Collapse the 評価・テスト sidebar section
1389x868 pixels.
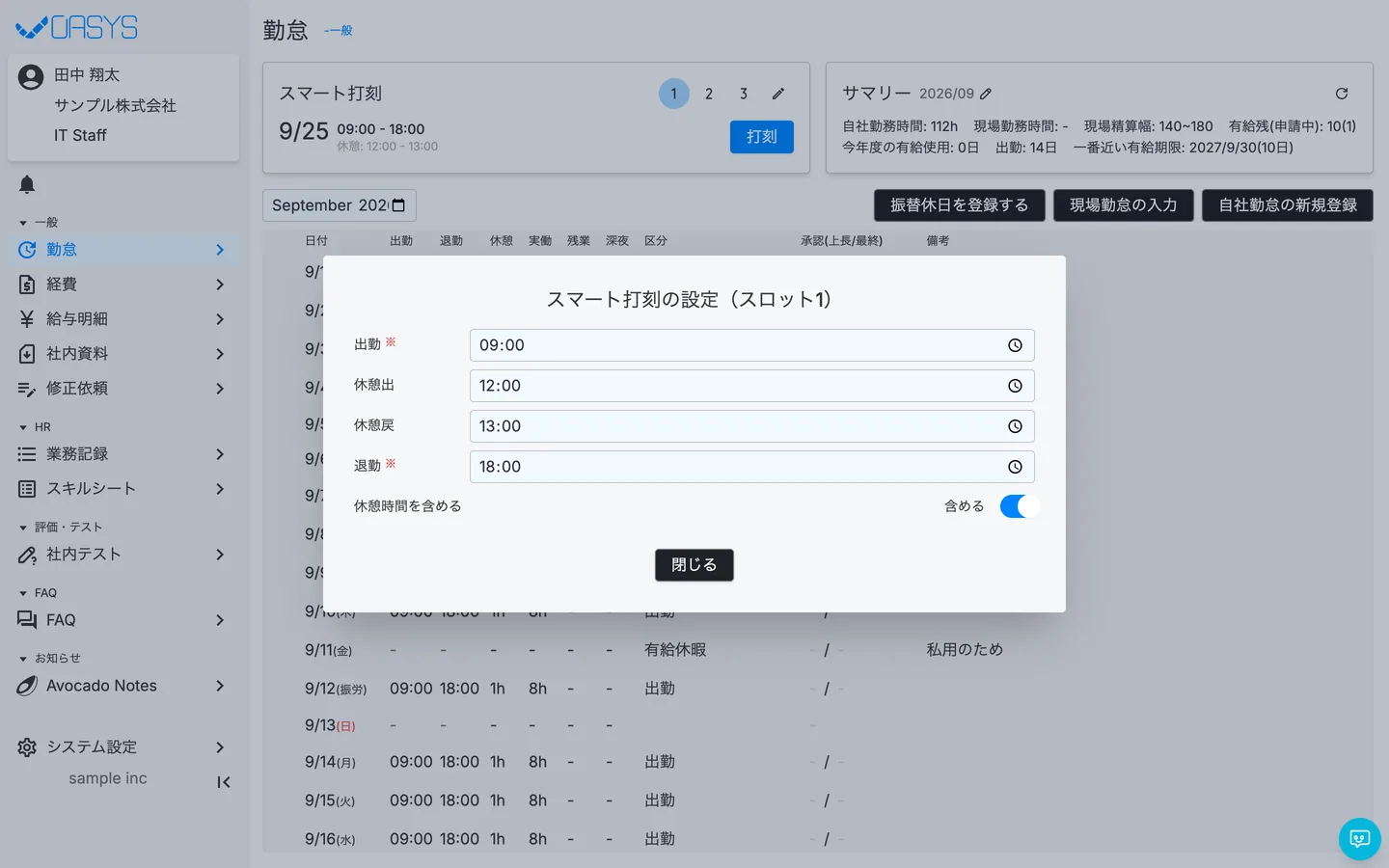[61, 528]
